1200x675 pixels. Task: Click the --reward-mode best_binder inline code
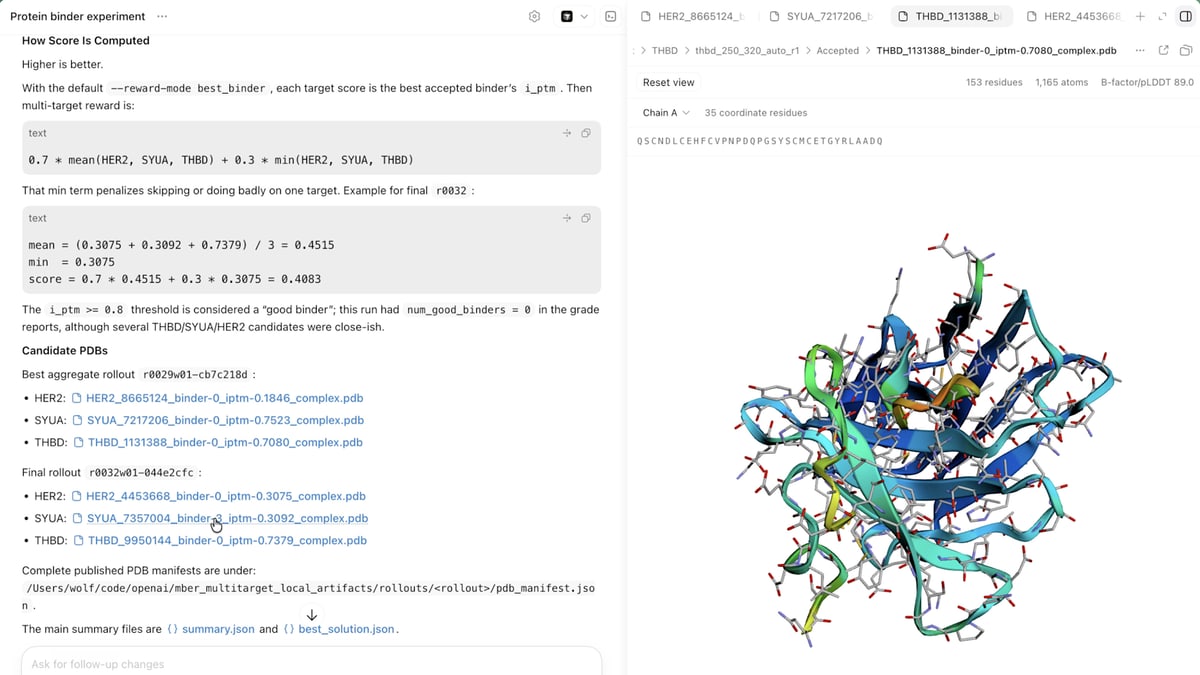click(x=188, y=88)
